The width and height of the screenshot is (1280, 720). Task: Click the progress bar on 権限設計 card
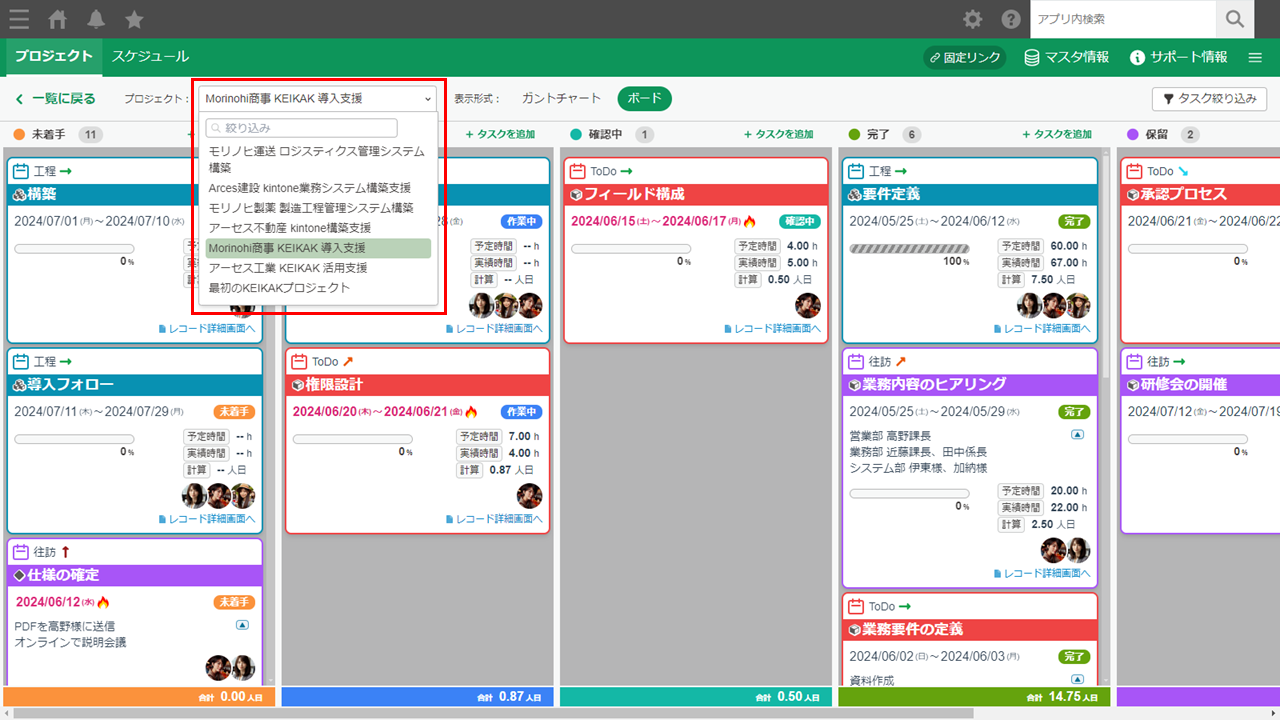pyautogui.click(x=352, y=439)
